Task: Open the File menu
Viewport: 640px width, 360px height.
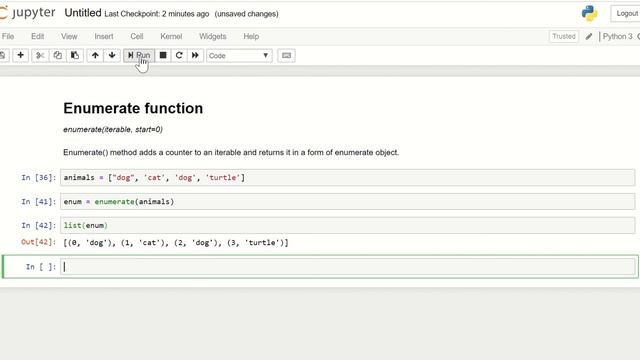Action: point(8,36)
